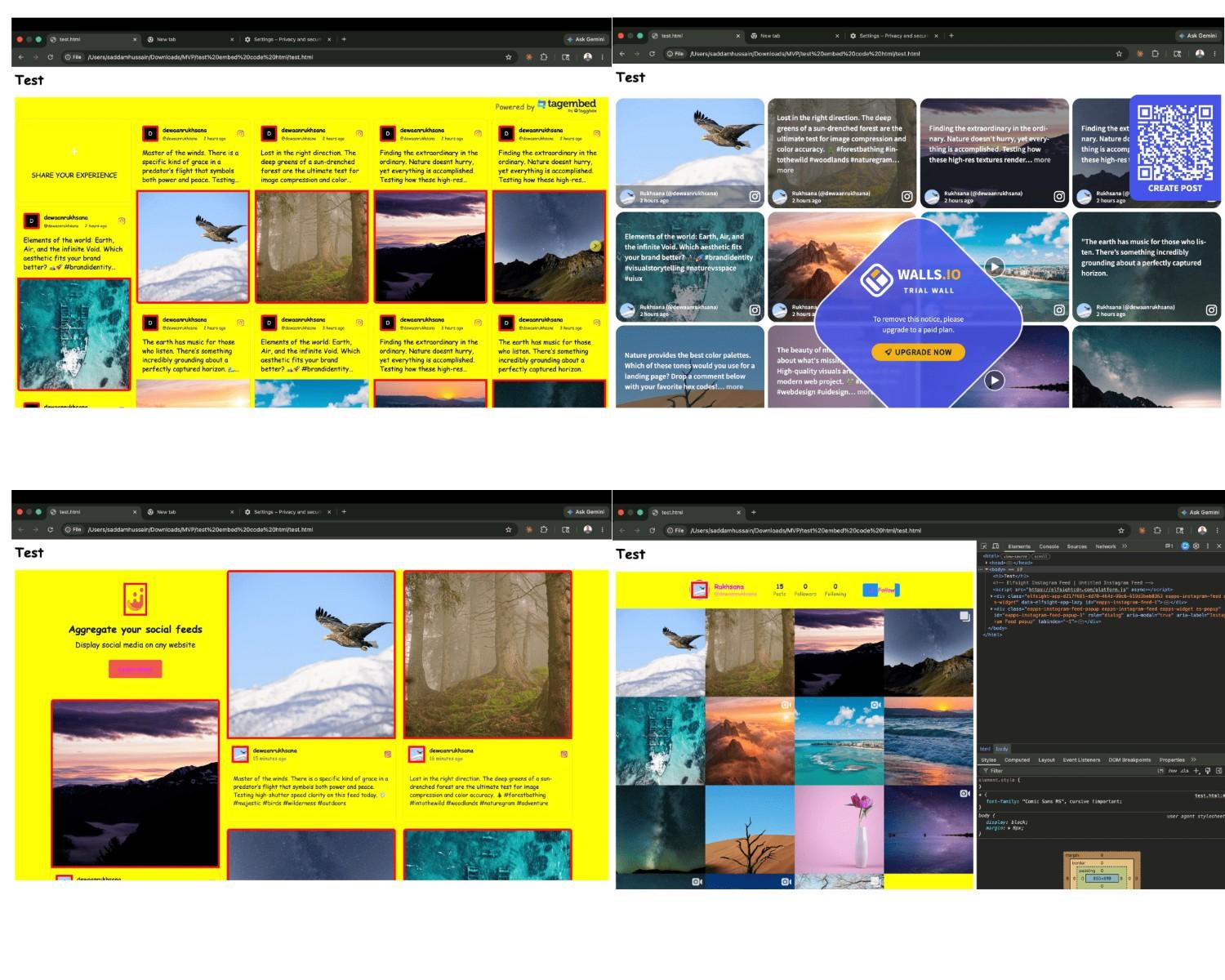Open the Network tab in DevTools
1225x980 pixels.
point(1106,546)
